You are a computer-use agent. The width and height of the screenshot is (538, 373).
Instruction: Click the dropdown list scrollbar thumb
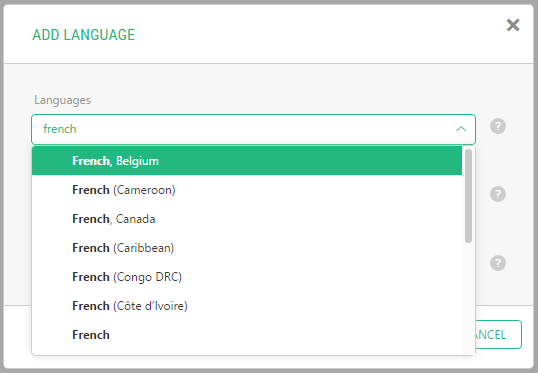click(x=468, y=196)
